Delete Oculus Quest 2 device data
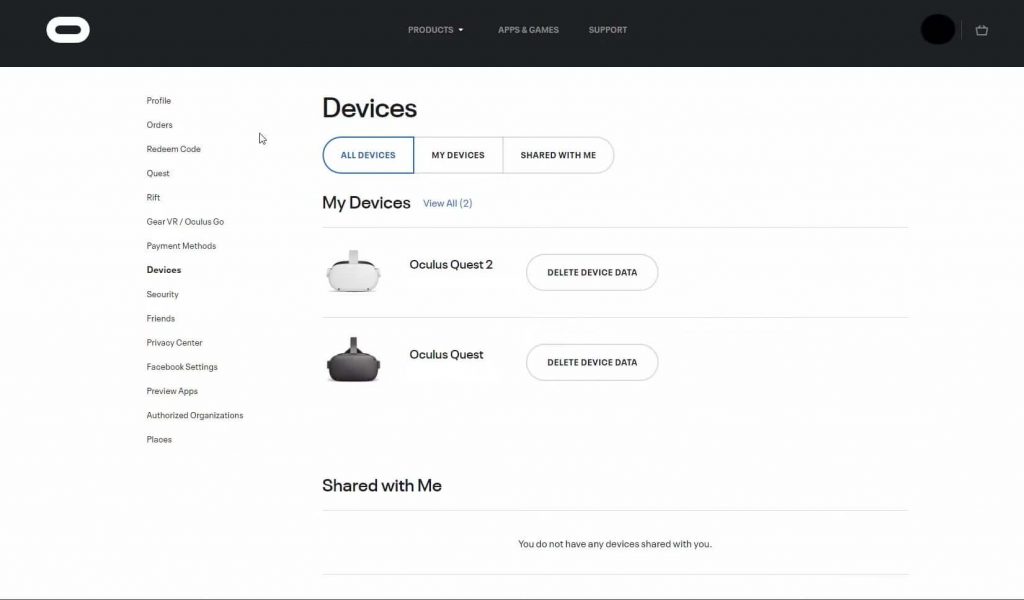The width and height of the screenshot is (1024, 600). point(591,271)
